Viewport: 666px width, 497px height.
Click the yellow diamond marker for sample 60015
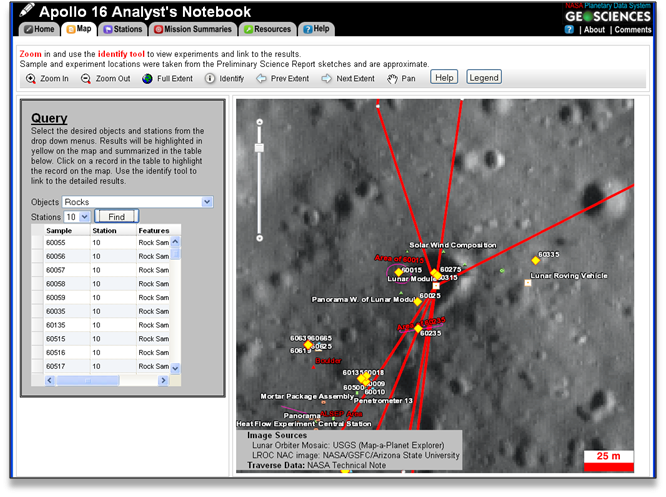[398, 272]
